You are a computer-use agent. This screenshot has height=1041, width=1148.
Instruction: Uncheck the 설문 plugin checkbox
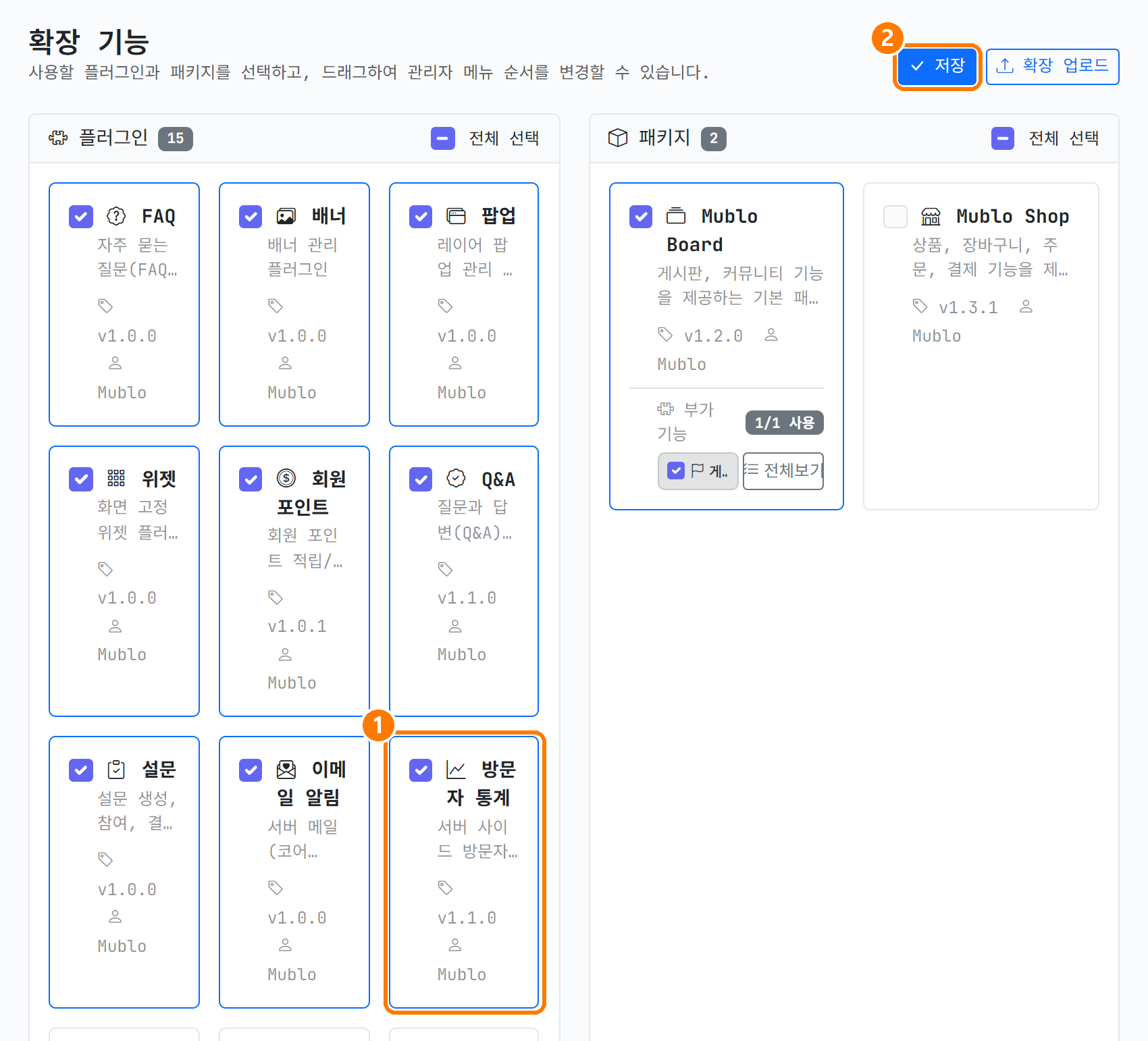[x=81, y=770]
